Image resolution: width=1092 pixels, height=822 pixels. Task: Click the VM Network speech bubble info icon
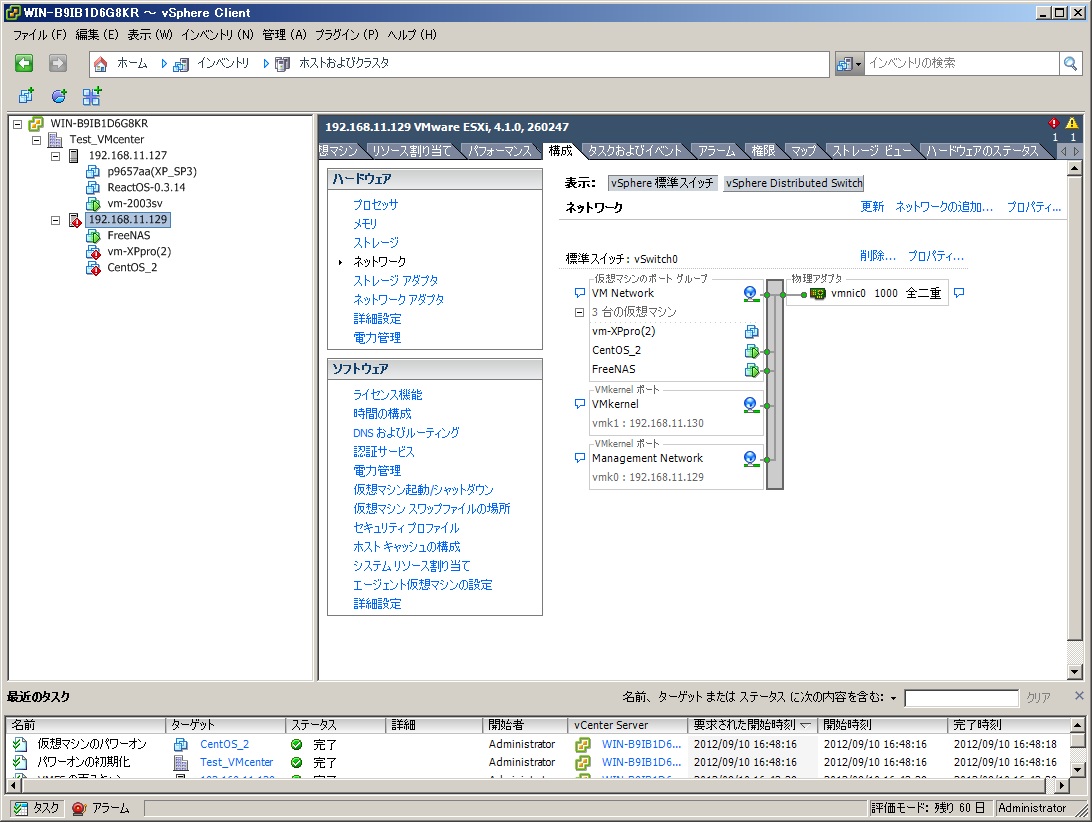coord(579,293)
